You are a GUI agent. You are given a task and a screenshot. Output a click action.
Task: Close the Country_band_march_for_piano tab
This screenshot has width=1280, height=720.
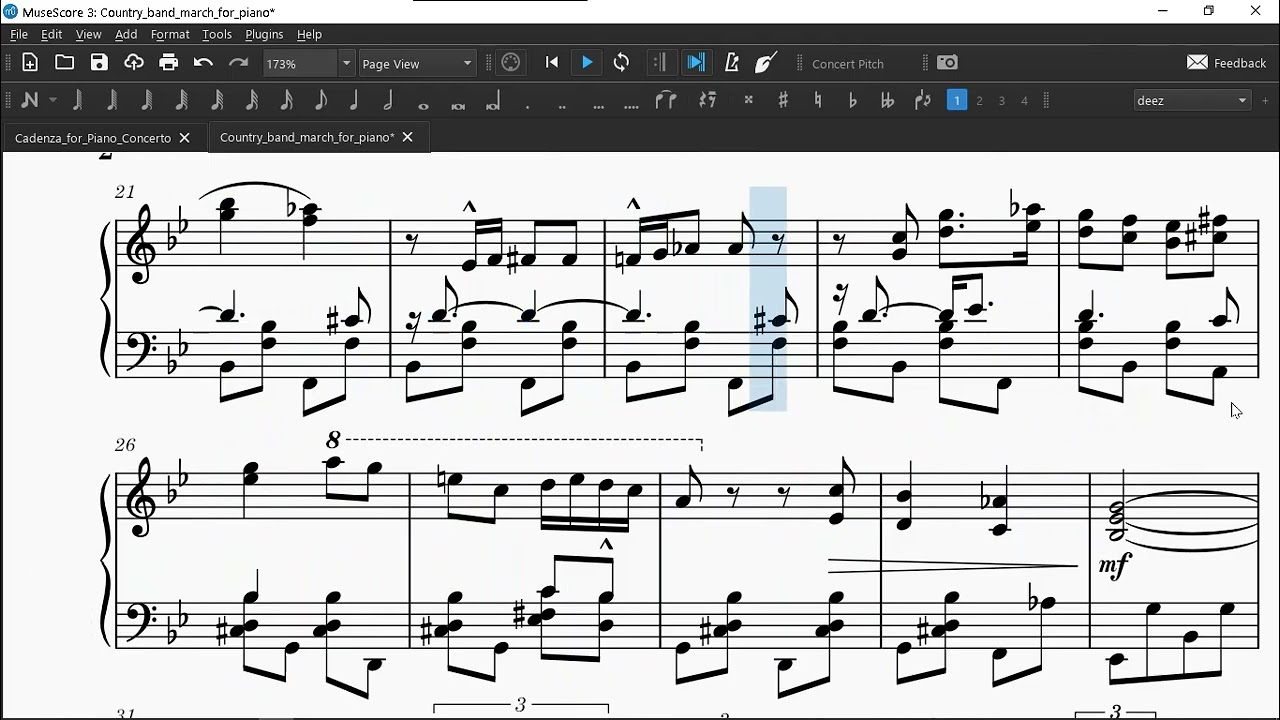407,137
